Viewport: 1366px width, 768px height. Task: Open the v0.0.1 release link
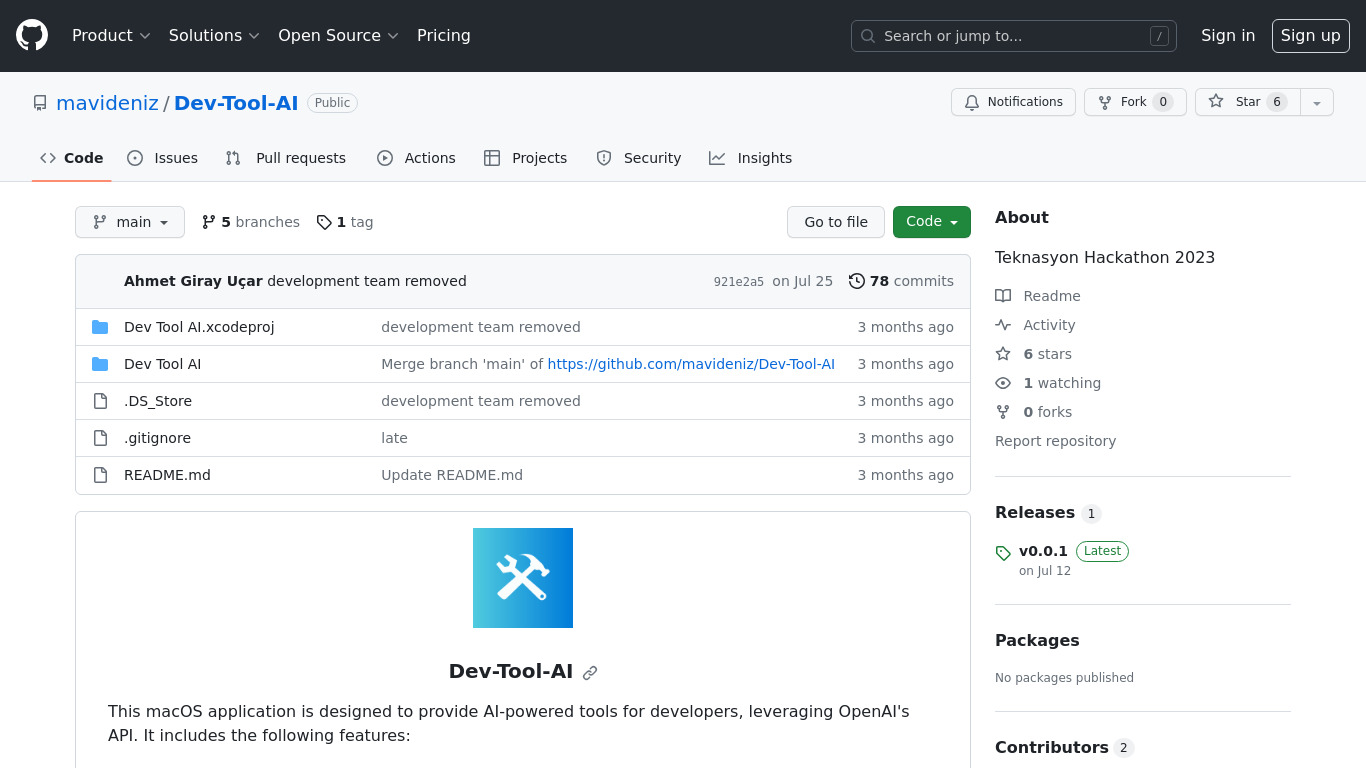tap(1043, 551)
